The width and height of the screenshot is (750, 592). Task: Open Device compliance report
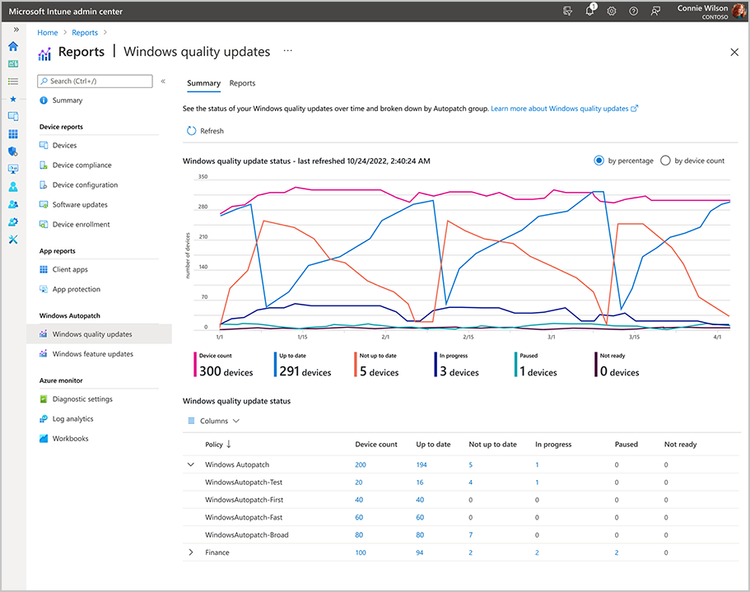point(82,165)
